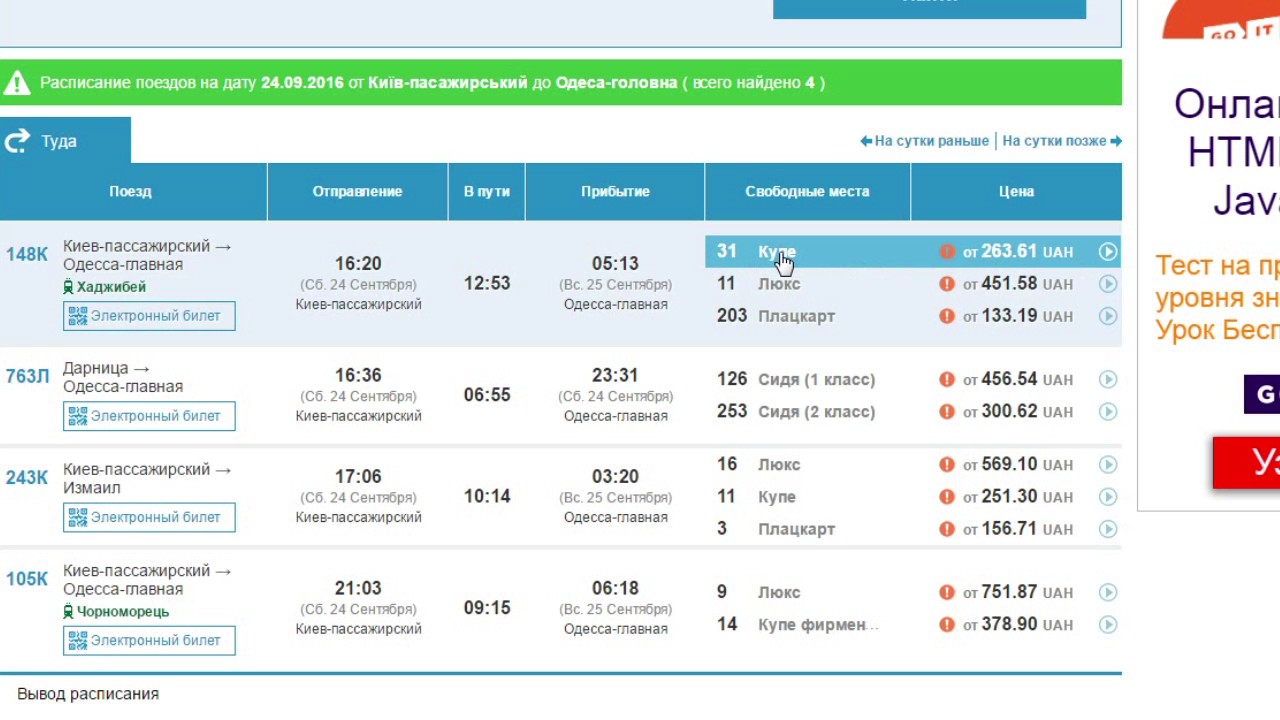Select the Люкс row with 9 seats
Viewport: 1280px width, 720px height.
[x=913, y=592]
